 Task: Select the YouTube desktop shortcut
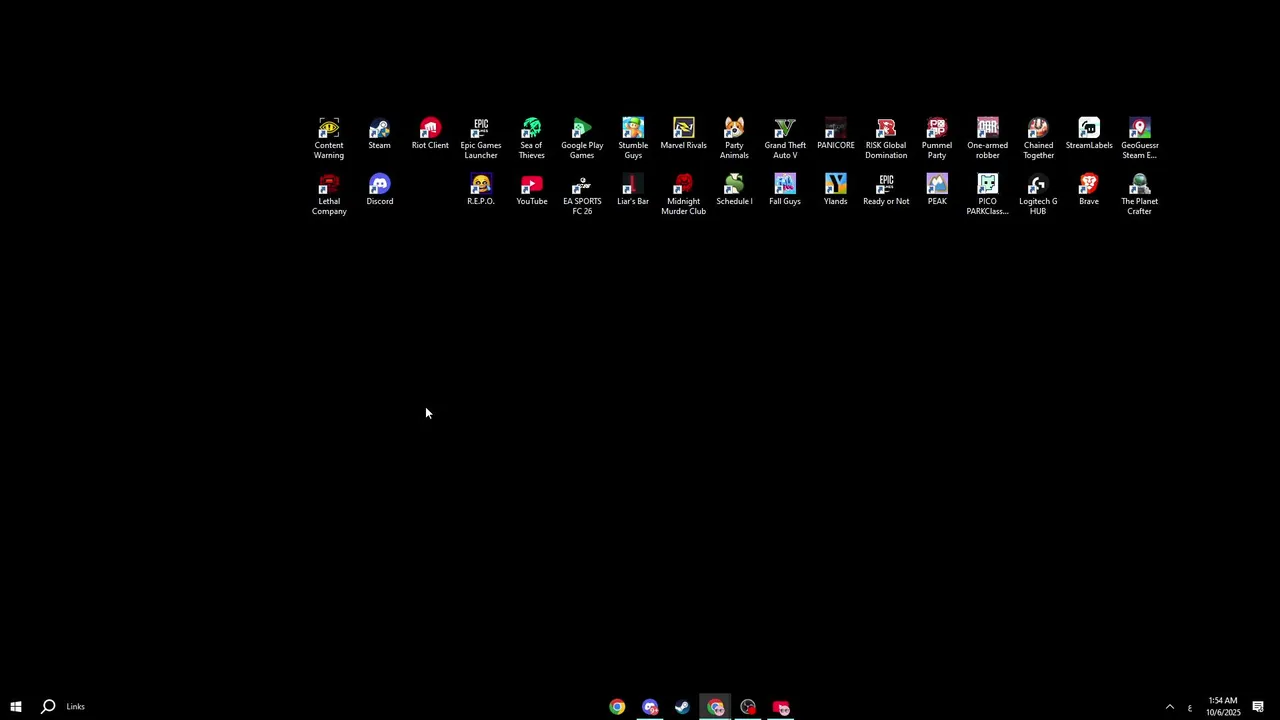coord(532,190)
